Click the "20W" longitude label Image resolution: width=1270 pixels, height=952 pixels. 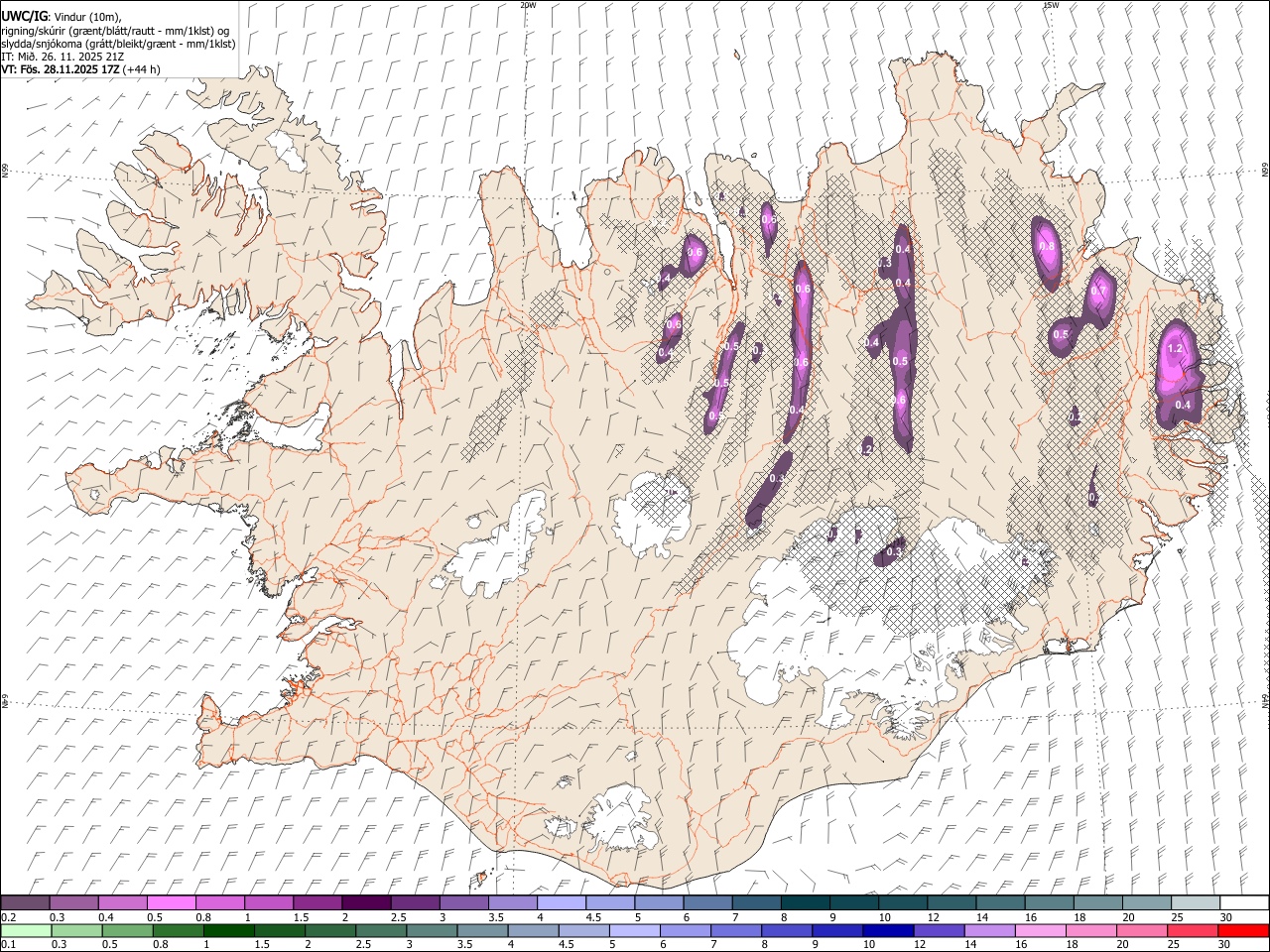click(528, 5)
